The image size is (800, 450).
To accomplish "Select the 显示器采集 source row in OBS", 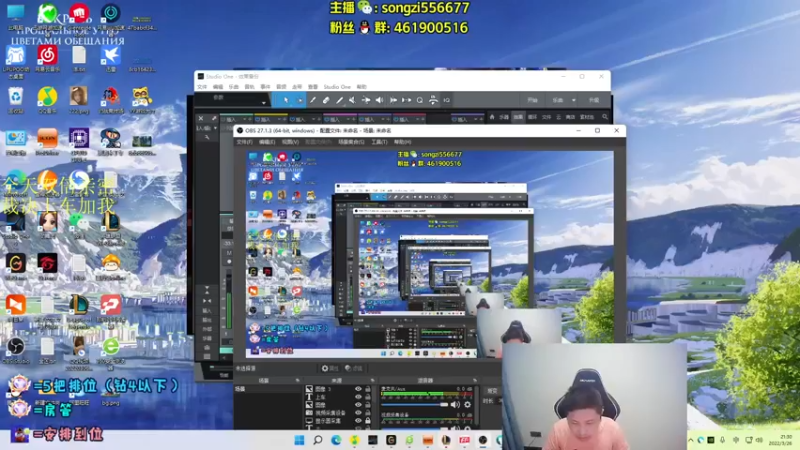I will pyautogui.click(x=330, y=421).
